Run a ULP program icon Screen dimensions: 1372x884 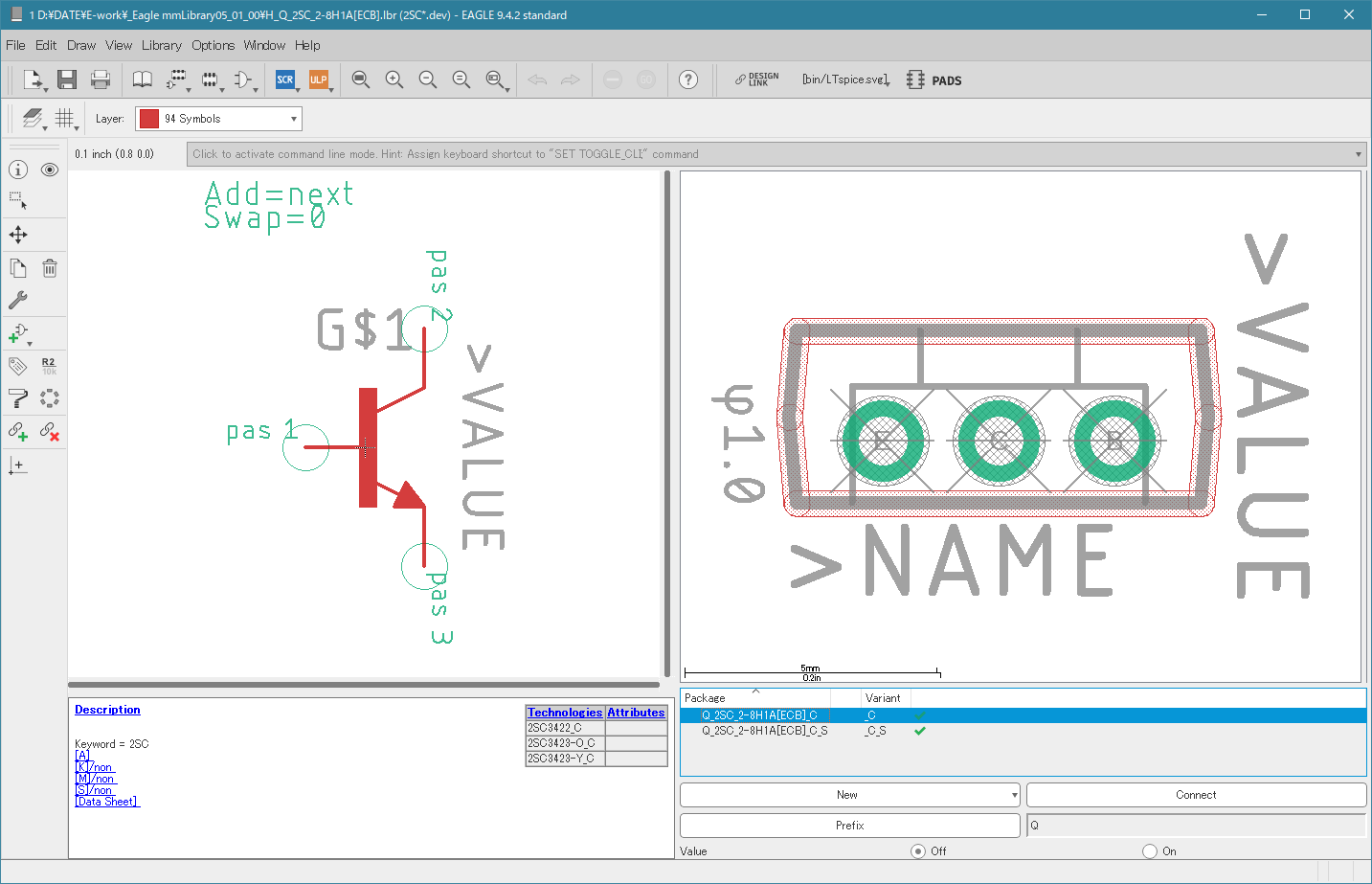click(319, 80)
